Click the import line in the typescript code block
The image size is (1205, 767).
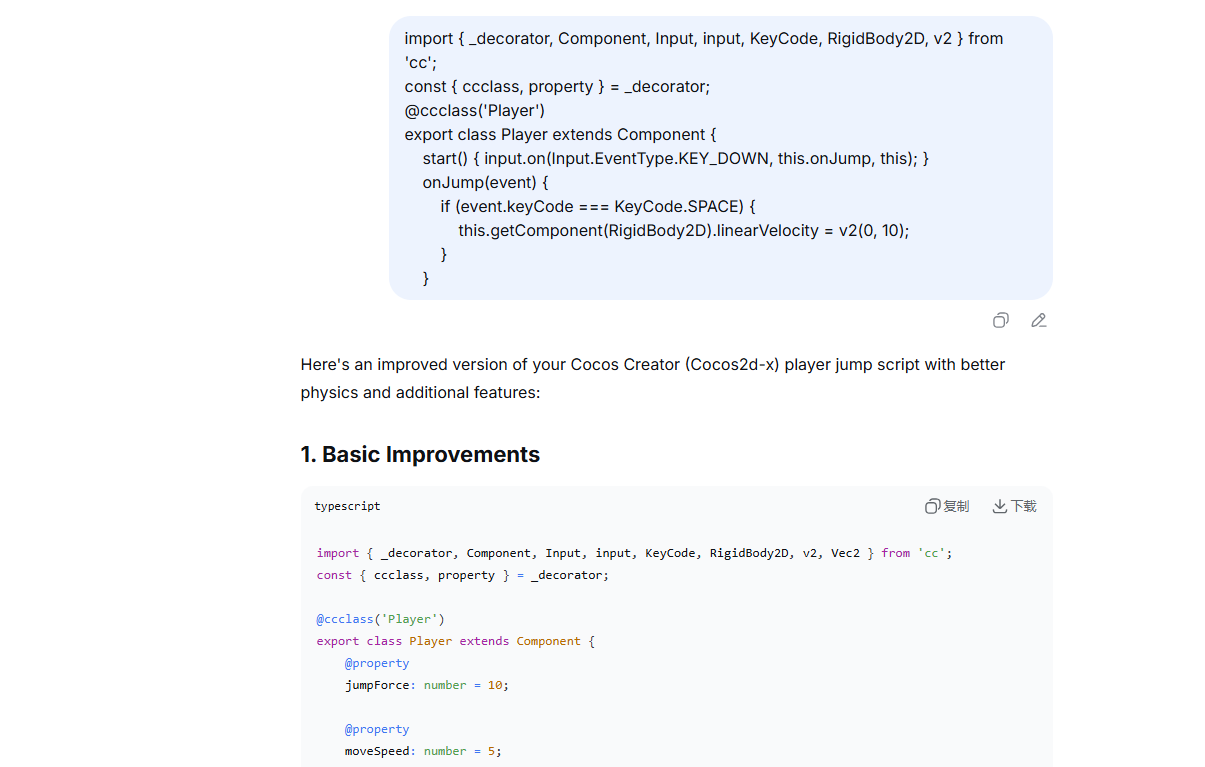pyautogui.click(x=634, y=553)
